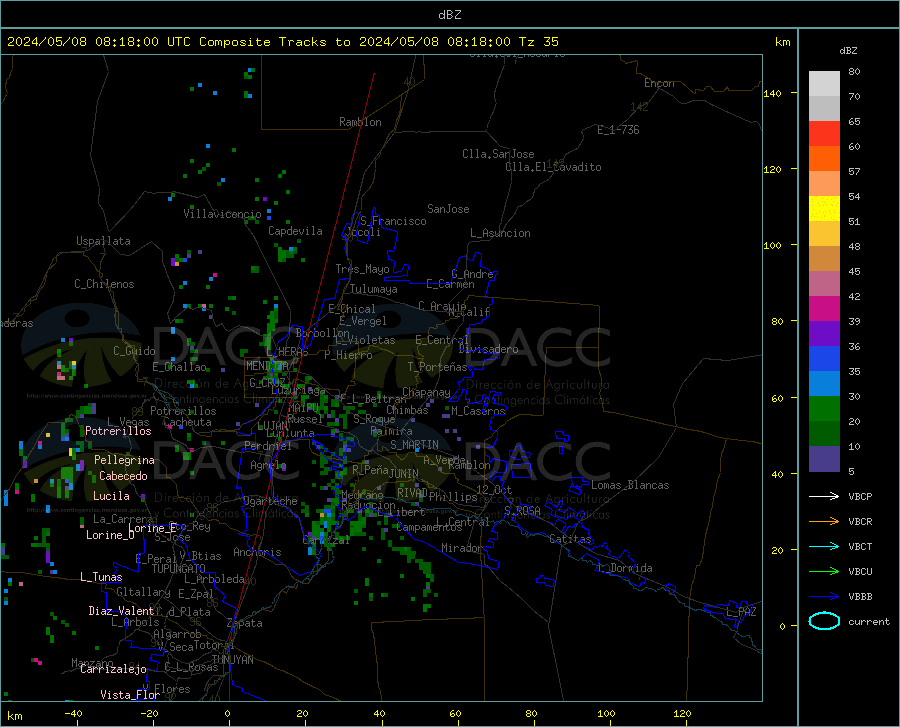Viewport: 900px width, 727px height.
Task: Click the 'Potrerillos' white label
Action: click(x=118, y=431)
